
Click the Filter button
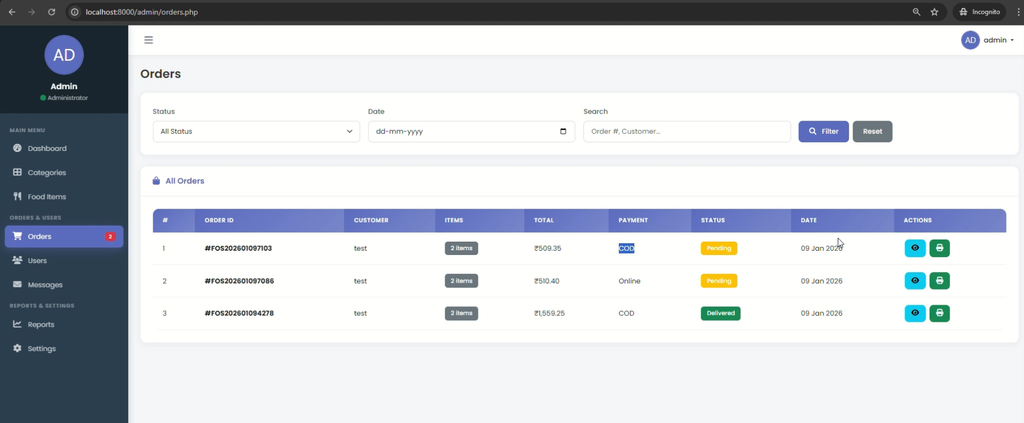click(x=824, y=131)
